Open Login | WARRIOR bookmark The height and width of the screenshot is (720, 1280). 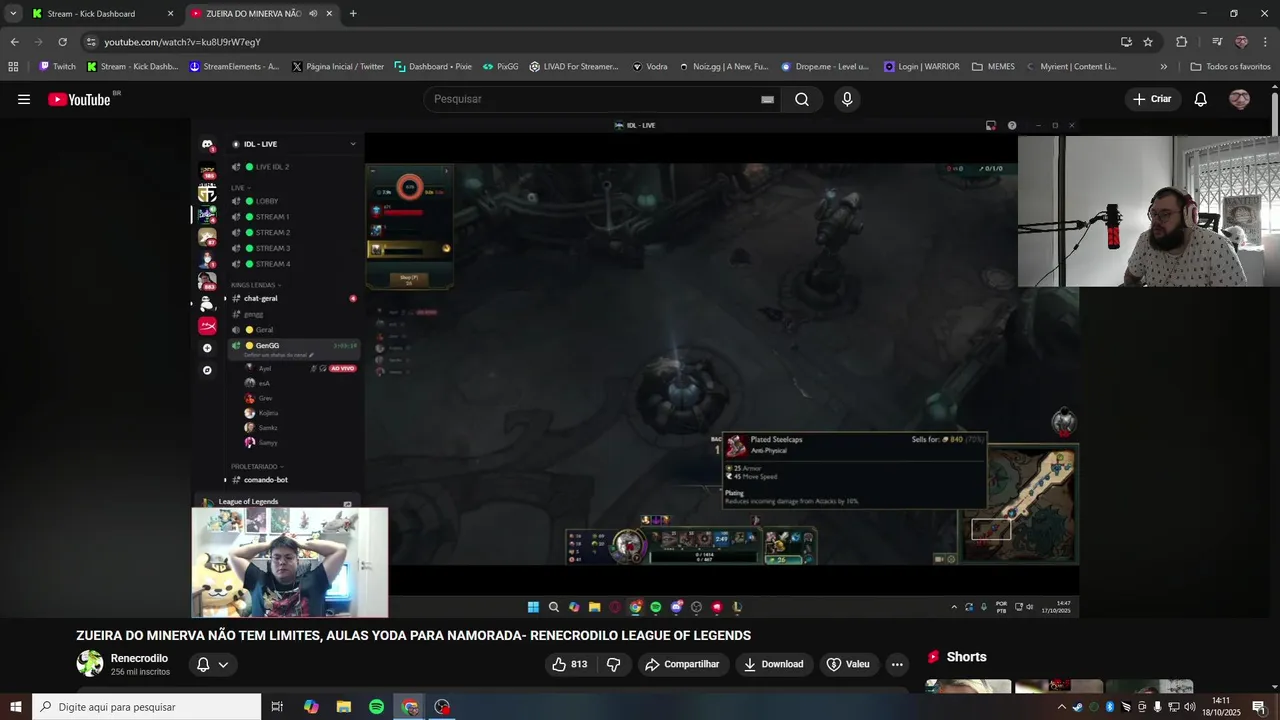[922, 66]
